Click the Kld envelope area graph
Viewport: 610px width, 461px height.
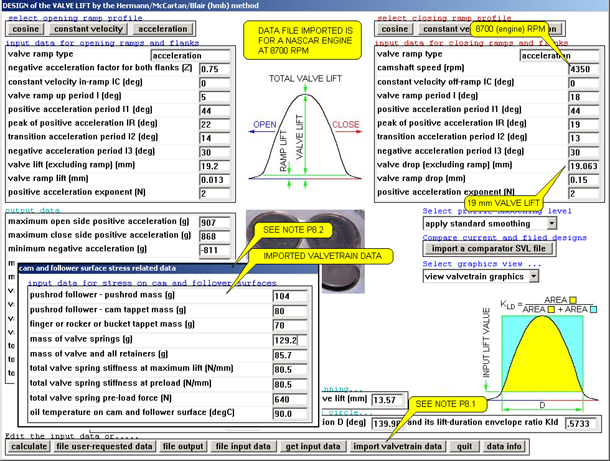[542, 356]
